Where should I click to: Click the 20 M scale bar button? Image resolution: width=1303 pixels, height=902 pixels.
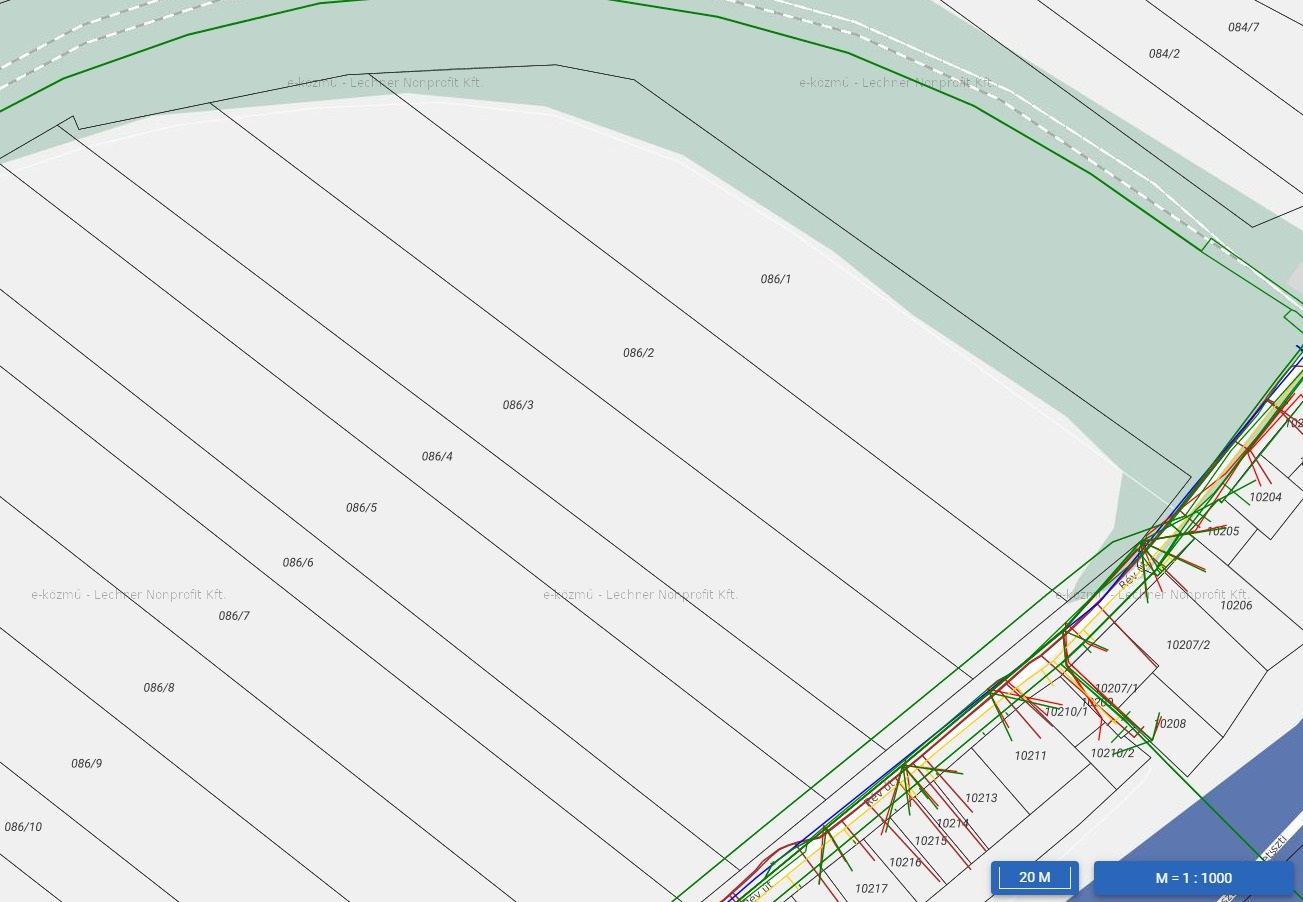coord(1034,878)
